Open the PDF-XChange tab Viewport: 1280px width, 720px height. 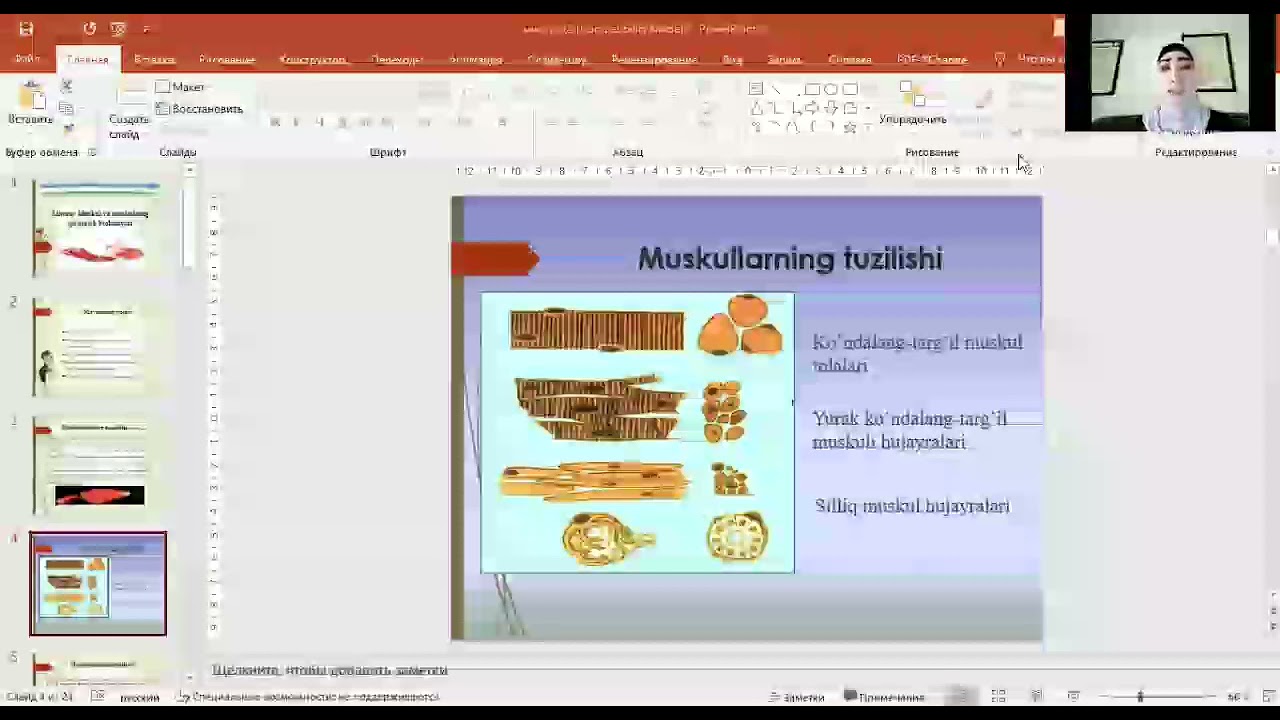932,60
